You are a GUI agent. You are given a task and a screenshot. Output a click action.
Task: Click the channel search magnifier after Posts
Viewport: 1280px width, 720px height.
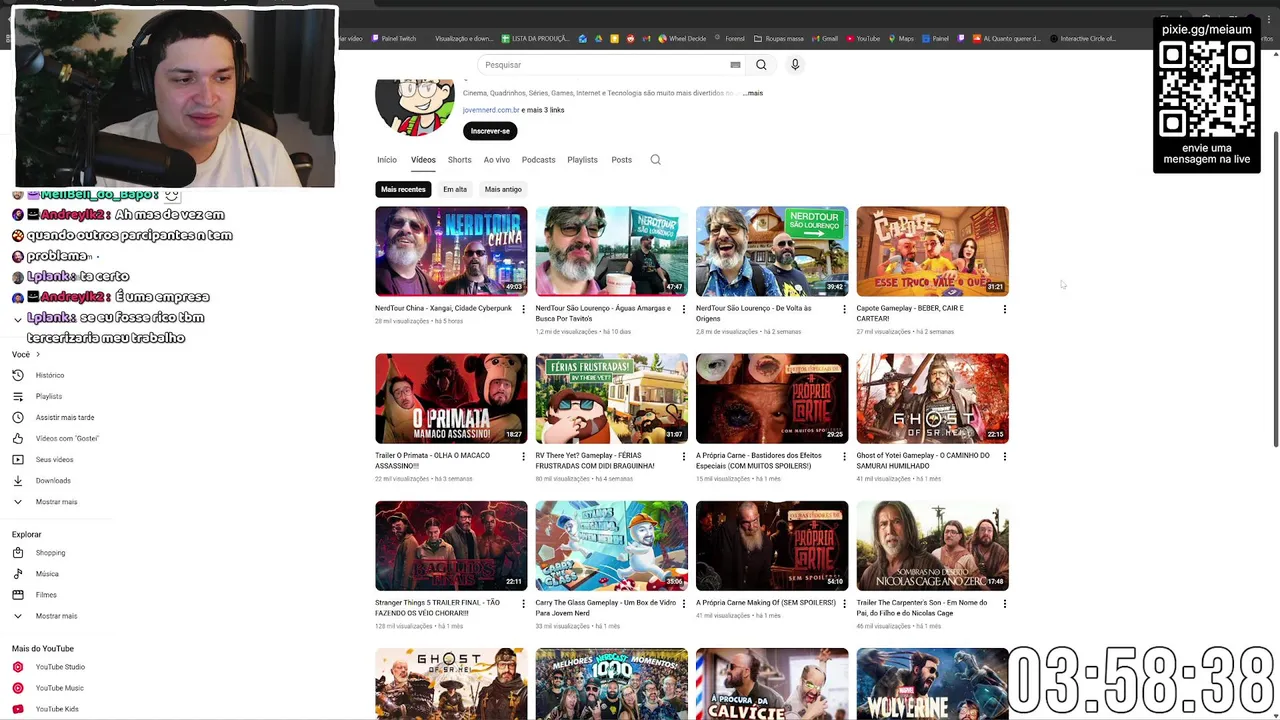(656, 160)
